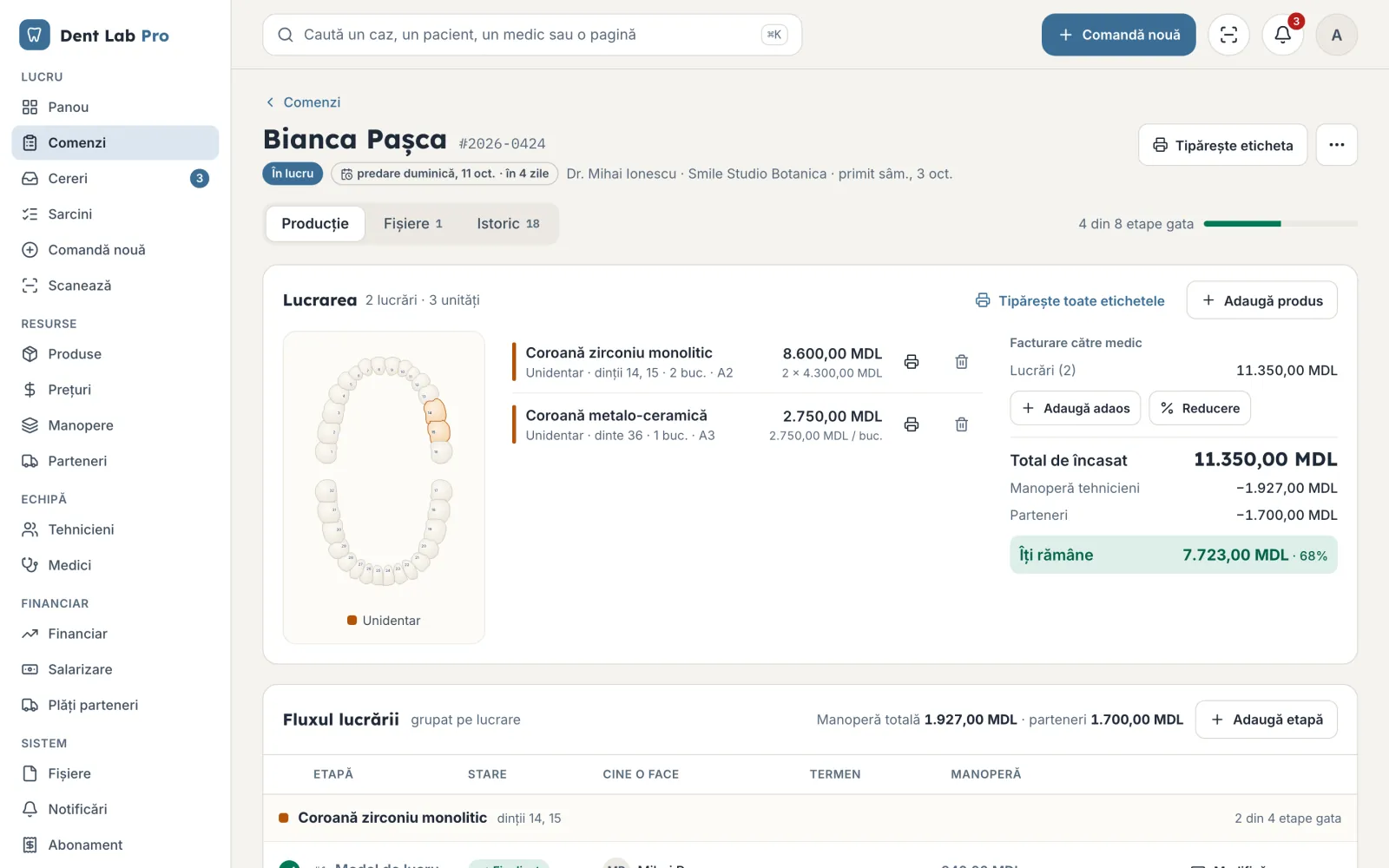Go back via the Comenzi breadcrumb
This screenshot has height=868, width=1389.
click(303, 102)
